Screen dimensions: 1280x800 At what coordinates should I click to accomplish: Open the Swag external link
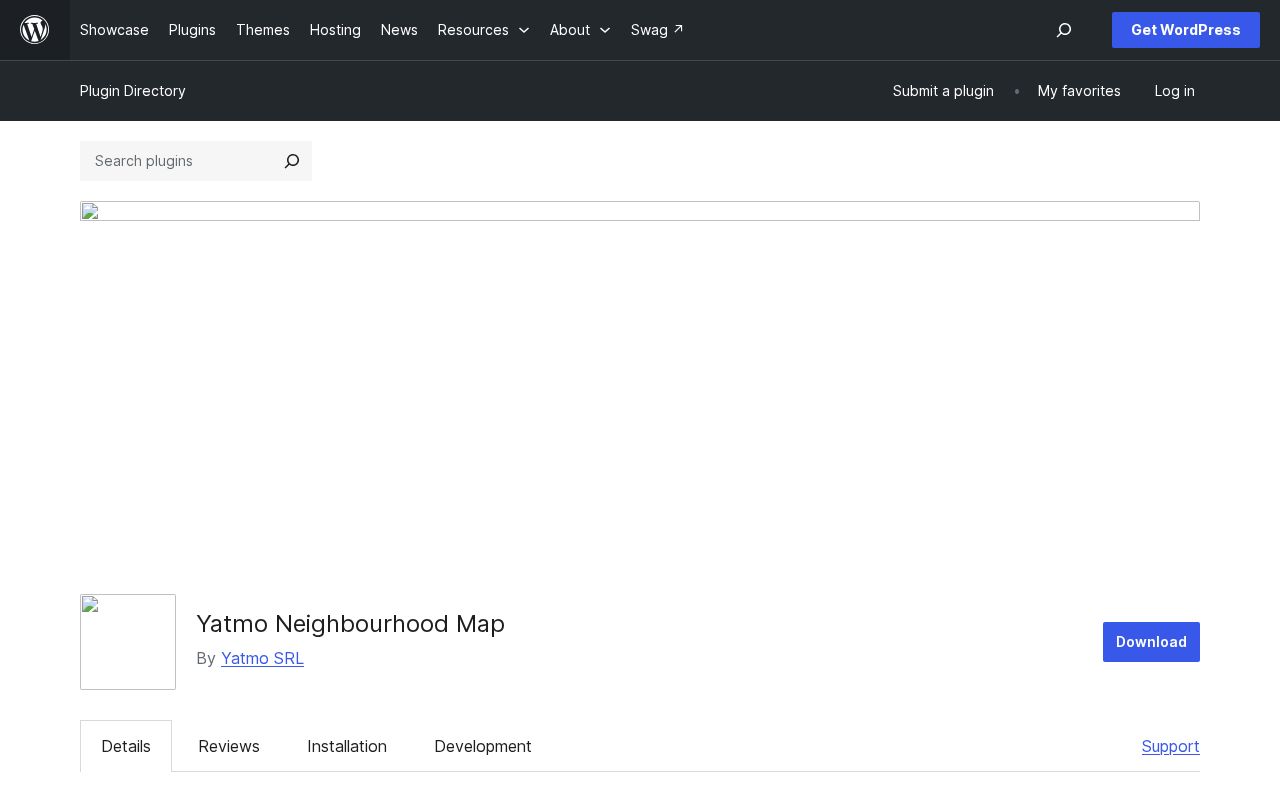point(657,30)
